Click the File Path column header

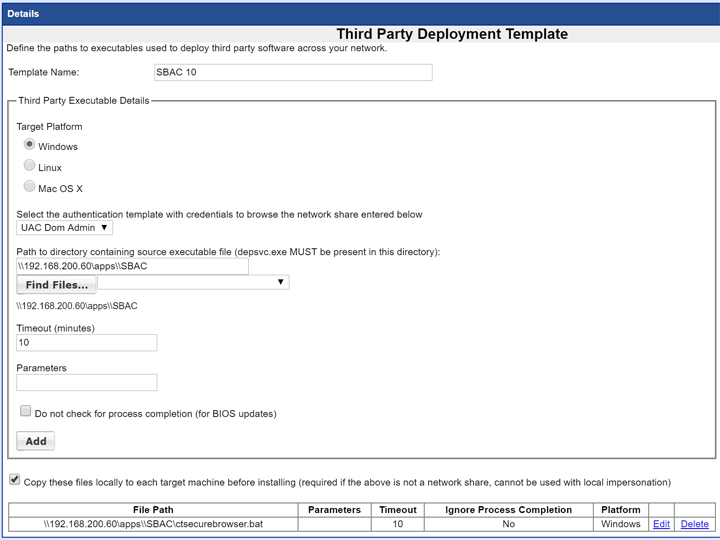[153, 510]
